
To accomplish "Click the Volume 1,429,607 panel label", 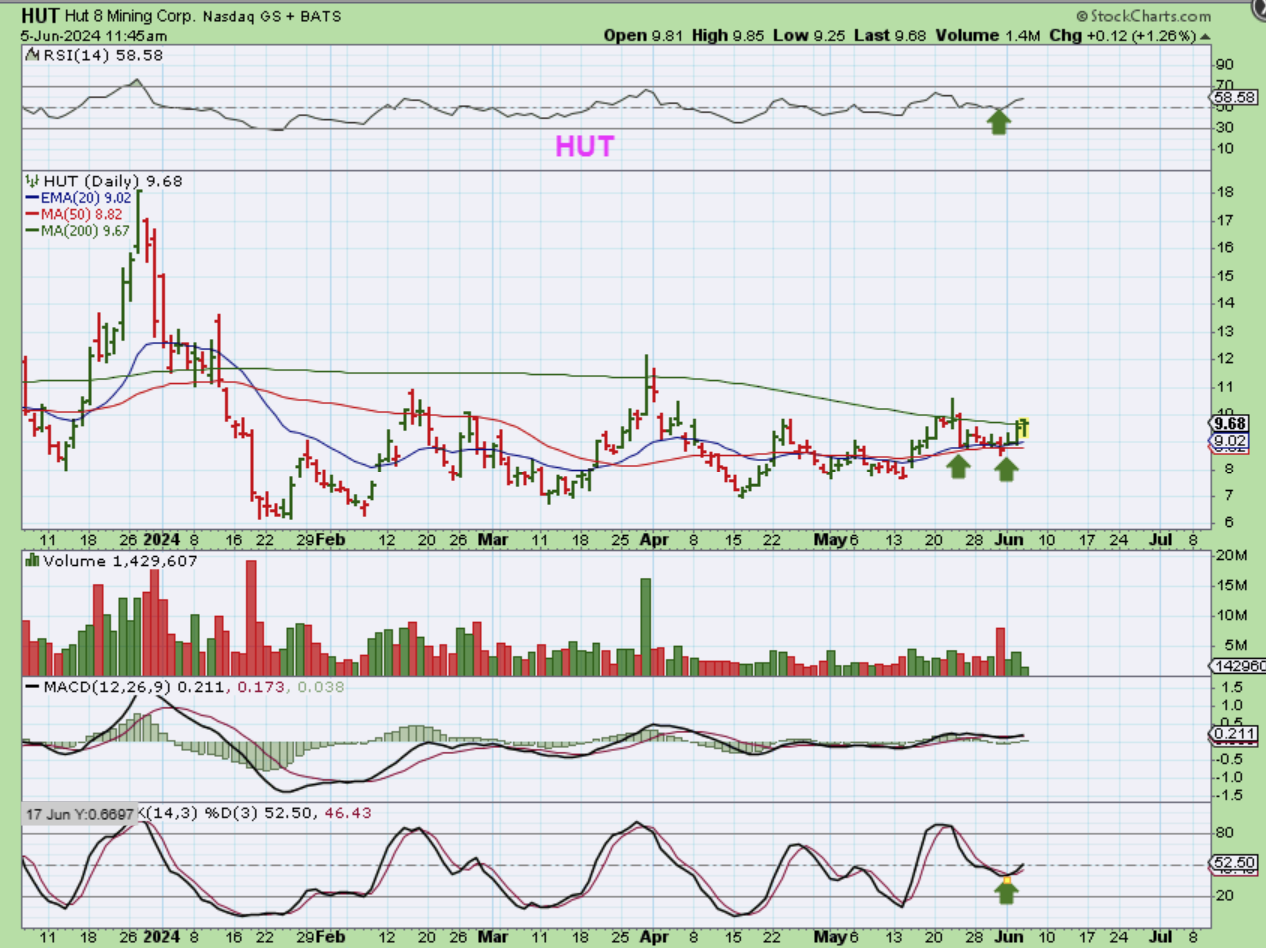I will coord(120,561).
